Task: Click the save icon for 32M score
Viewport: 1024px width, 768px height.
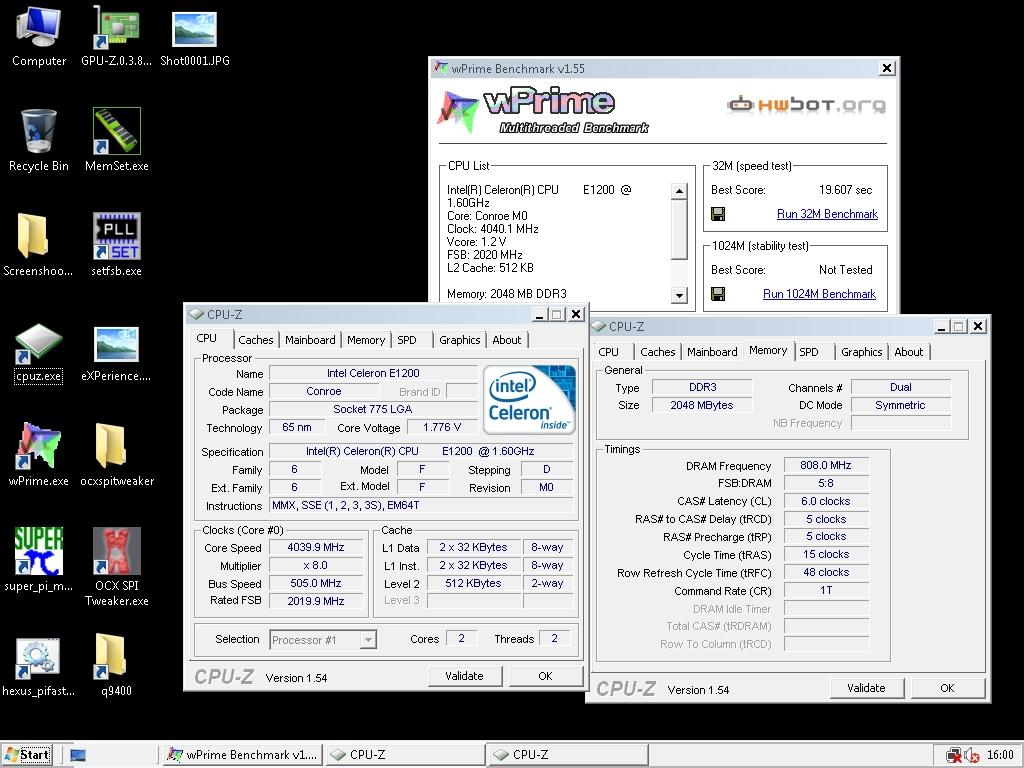Action: point(718,214)
